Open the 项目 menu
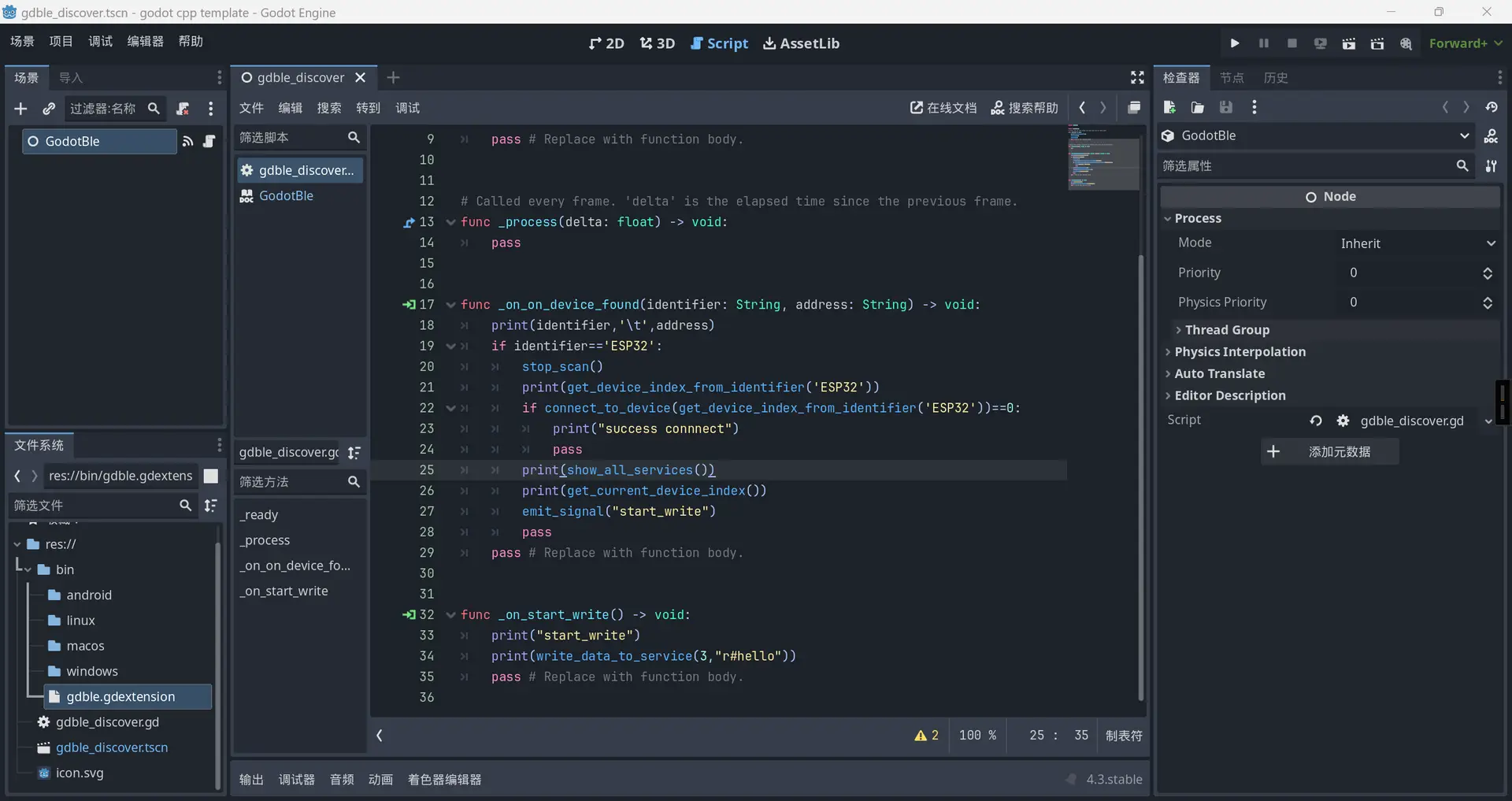The image size is (1512, 801). (x=61, y=41)
